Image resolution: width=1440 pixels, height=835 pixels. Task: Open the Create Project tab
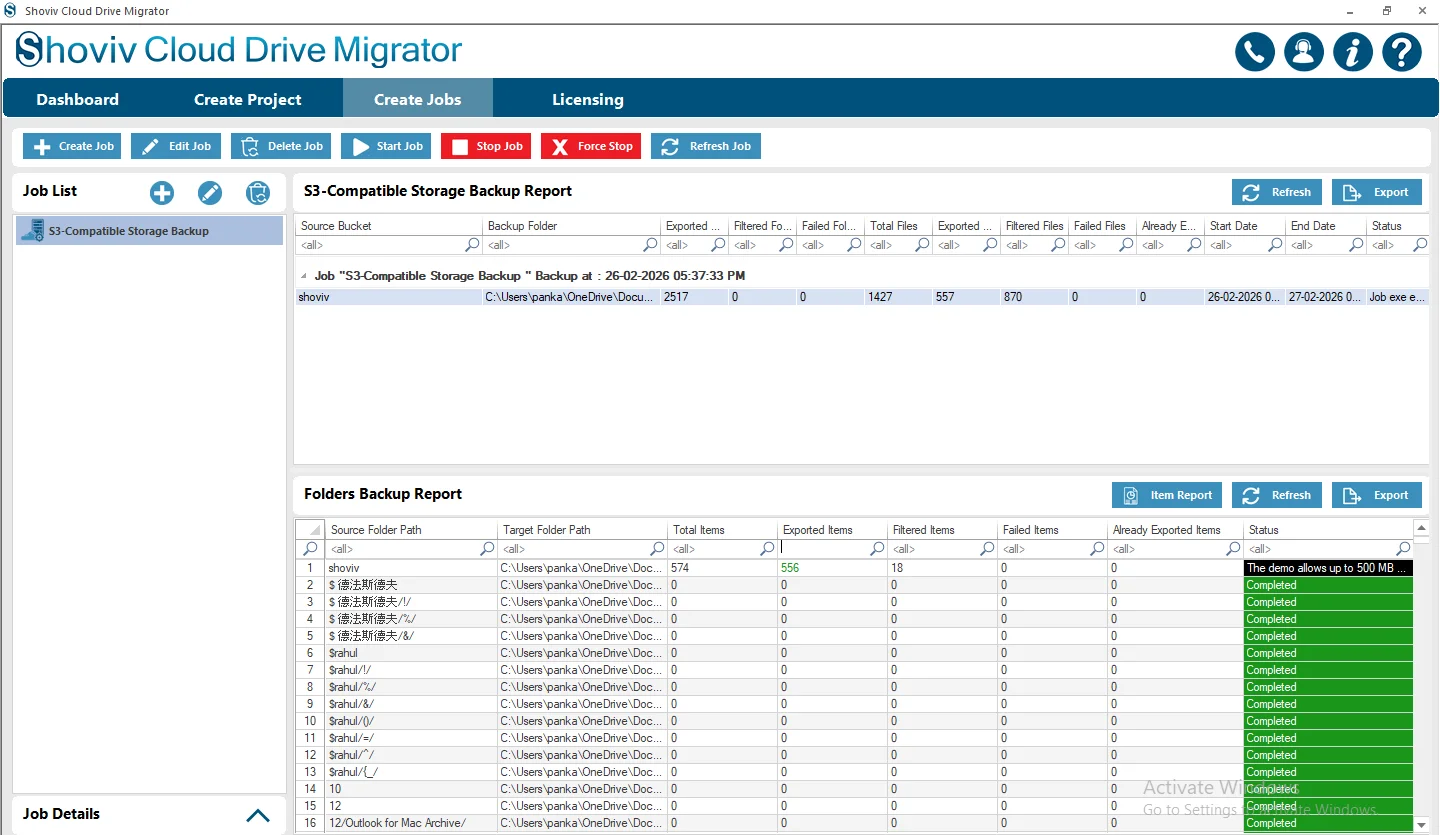[248, 99]
